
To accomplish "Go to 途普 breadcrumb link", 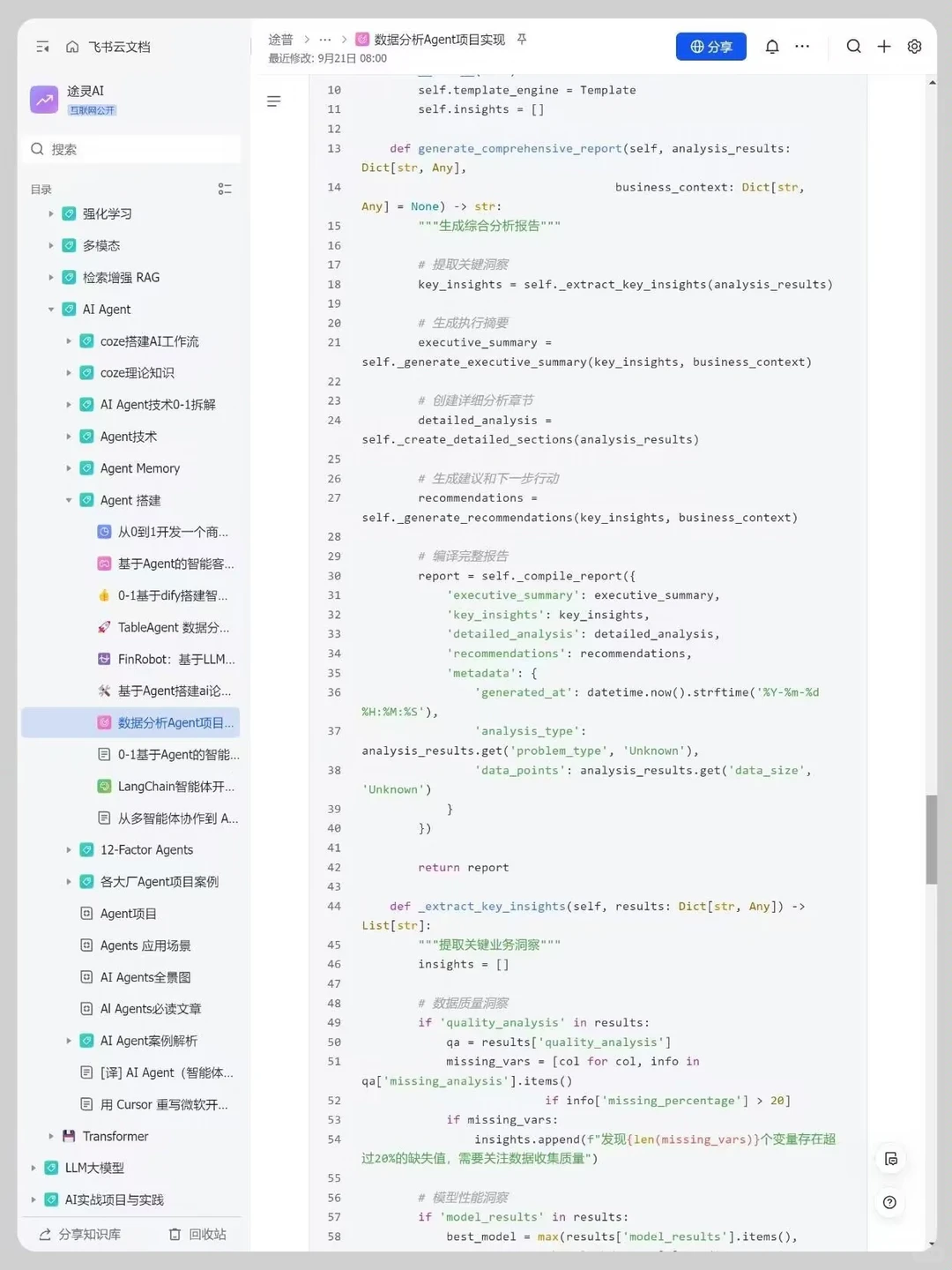I will click(280, 40).
